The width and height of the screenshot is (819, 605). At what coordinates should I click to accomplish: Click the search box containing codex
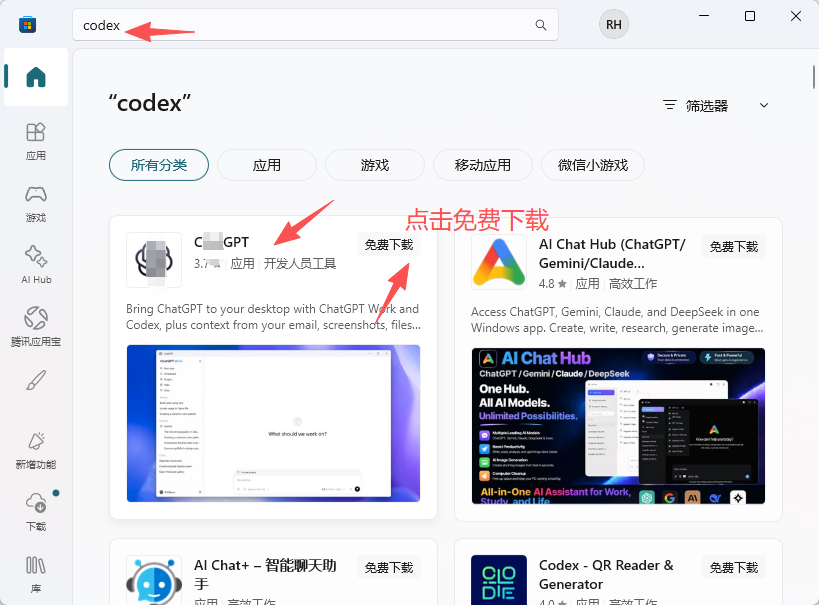point(315,25)
